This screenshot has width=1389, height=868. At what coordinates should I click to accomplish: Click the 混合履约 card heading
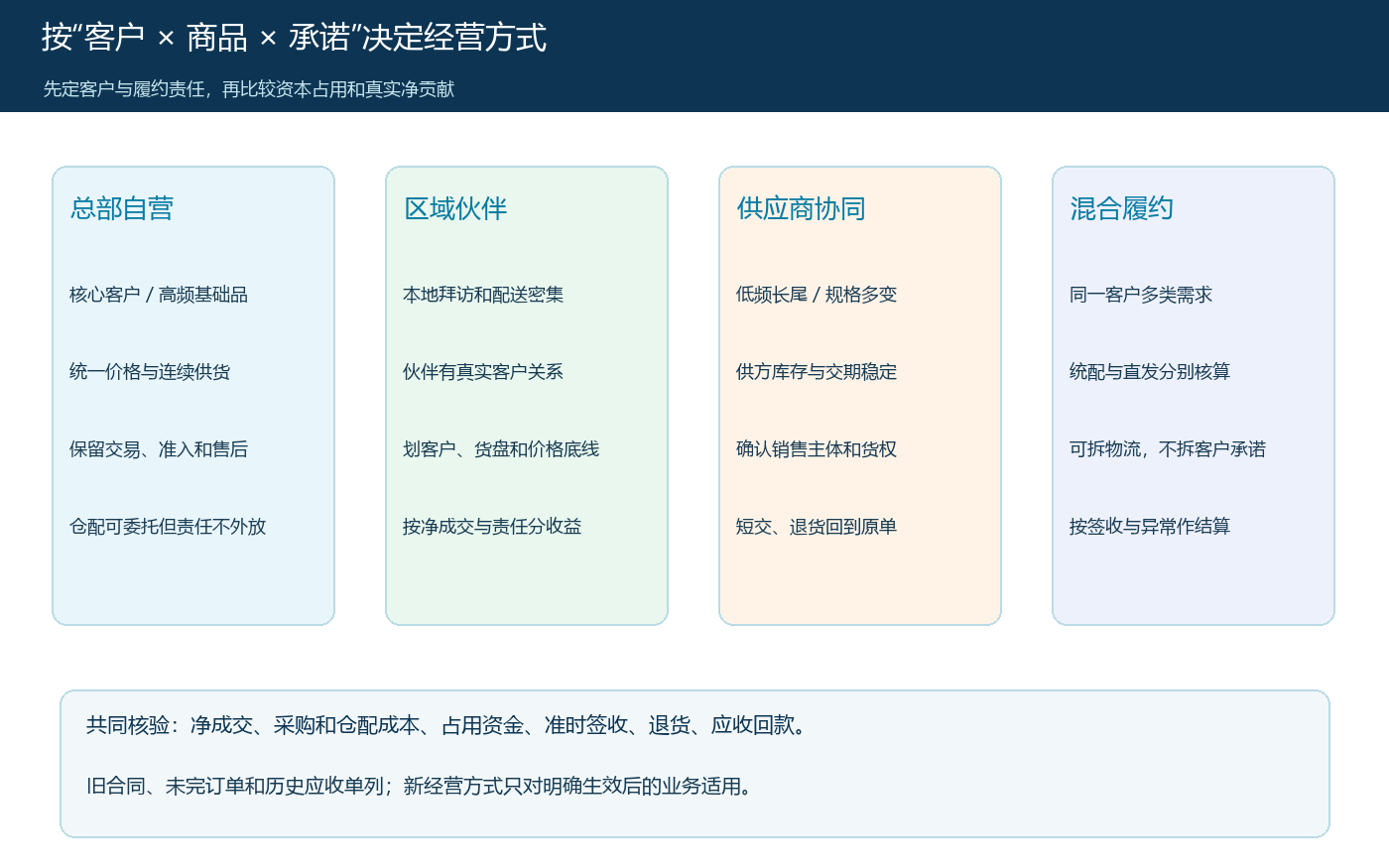pos(1122,208)
